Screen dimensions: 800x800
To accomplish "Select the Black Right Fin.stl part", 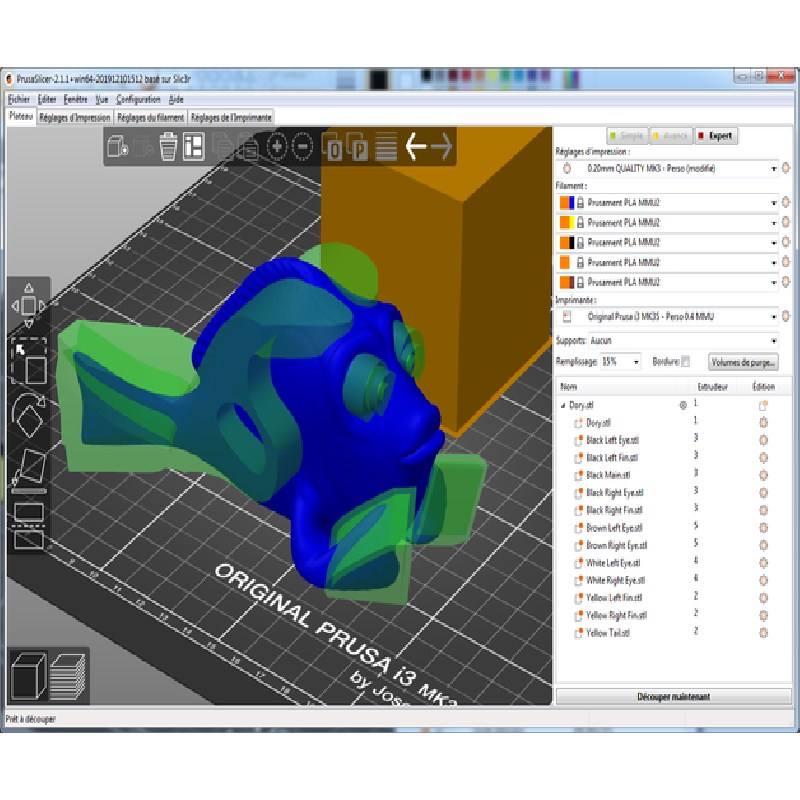I will (x=614, y=510).
